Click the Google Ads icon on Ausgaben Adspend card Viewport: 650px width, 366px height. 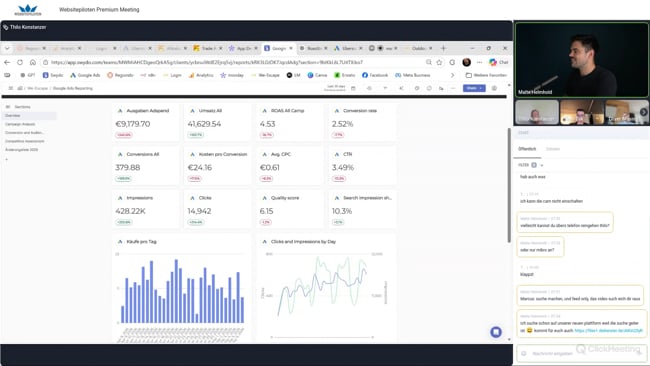(x=120, y=111)
